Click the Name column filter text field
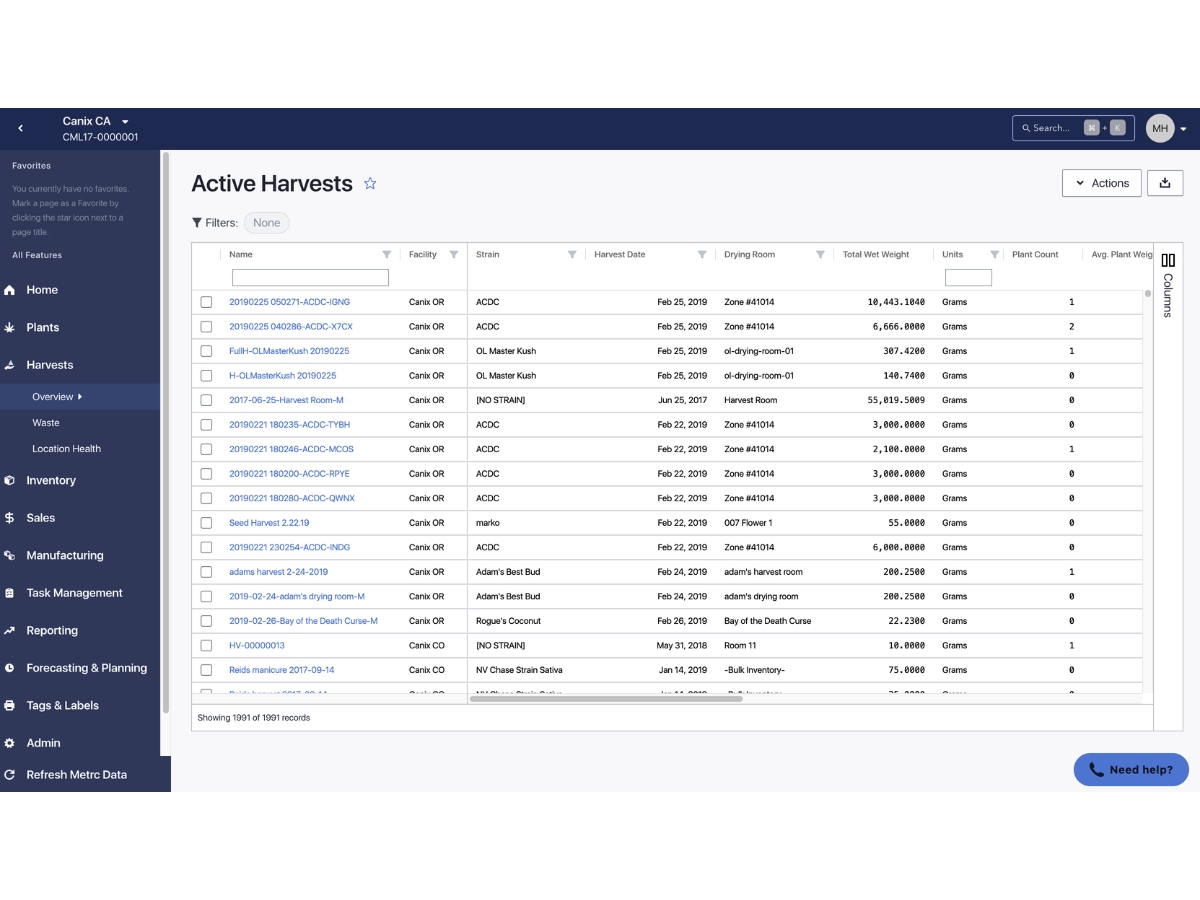 [x=310, y=278]
